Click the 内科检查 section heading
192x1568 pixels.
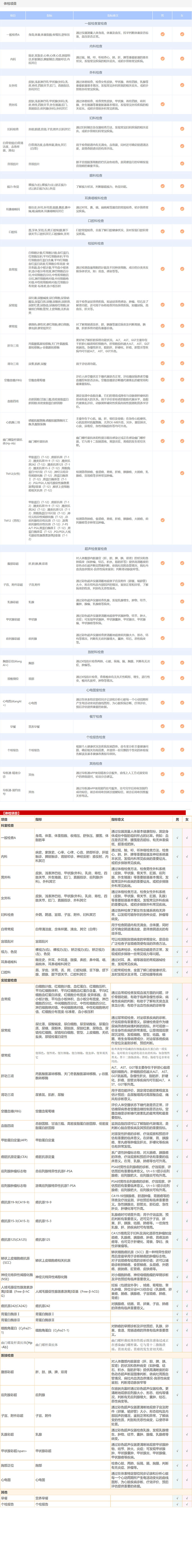96,46
